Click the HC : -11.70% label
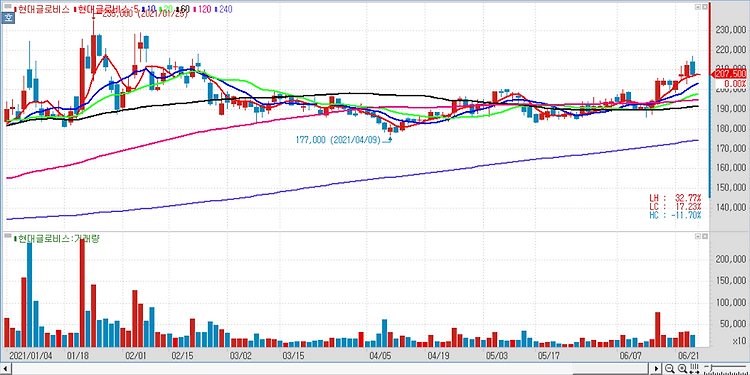This screenshot has height=375, width=750. click(675, 215)
